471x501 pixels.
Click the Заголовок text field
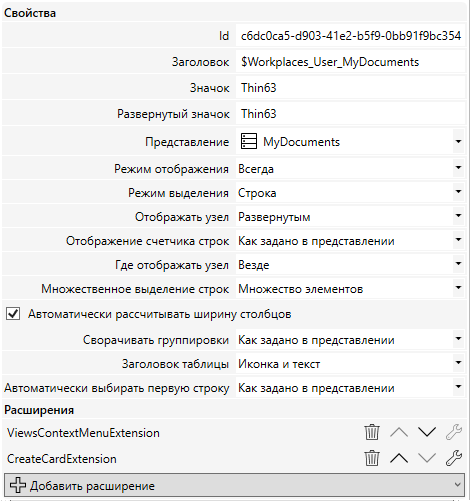(x=350, y=62)
